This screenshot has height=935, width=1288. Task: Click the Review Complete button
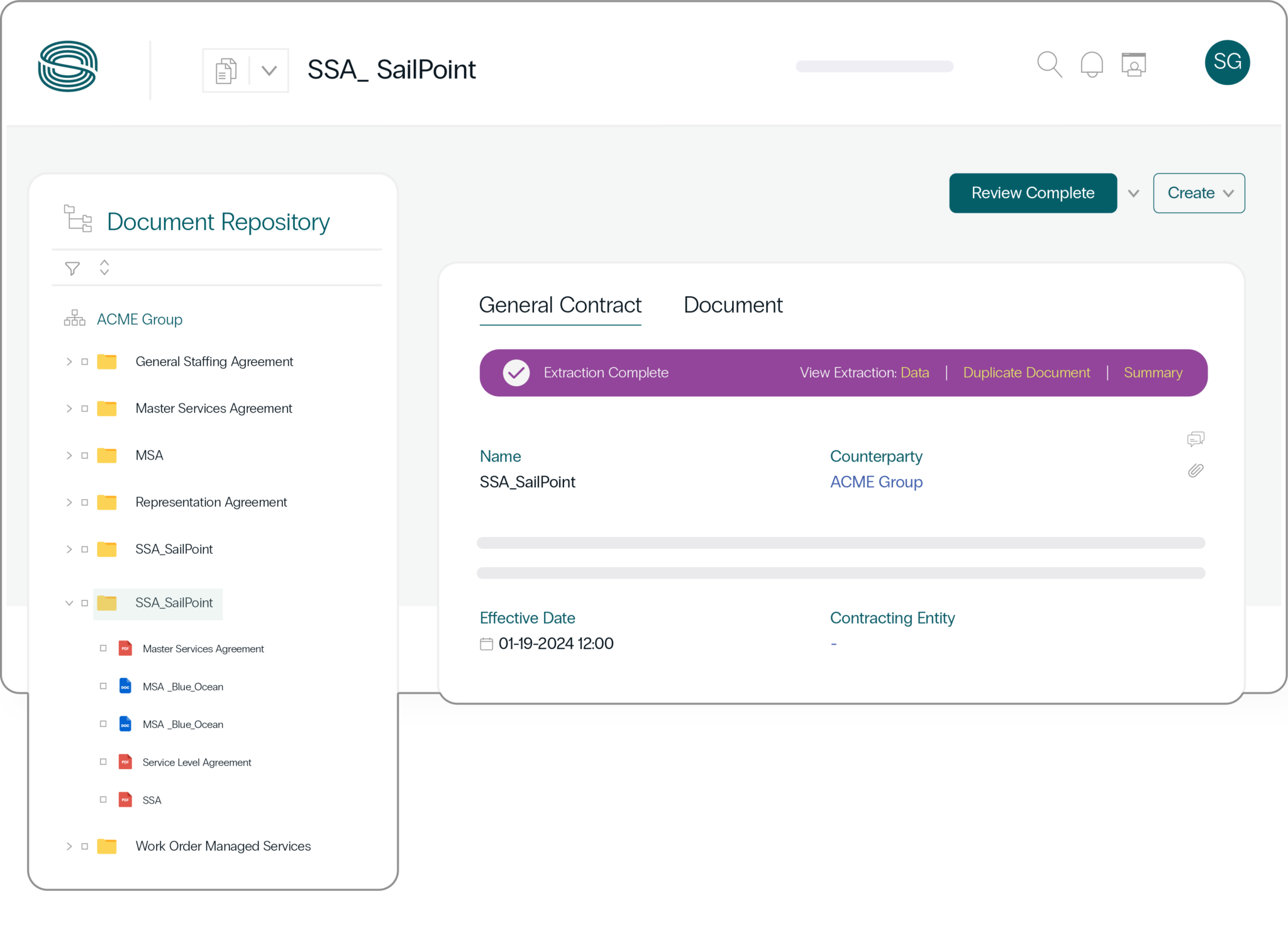(1033, 193)
